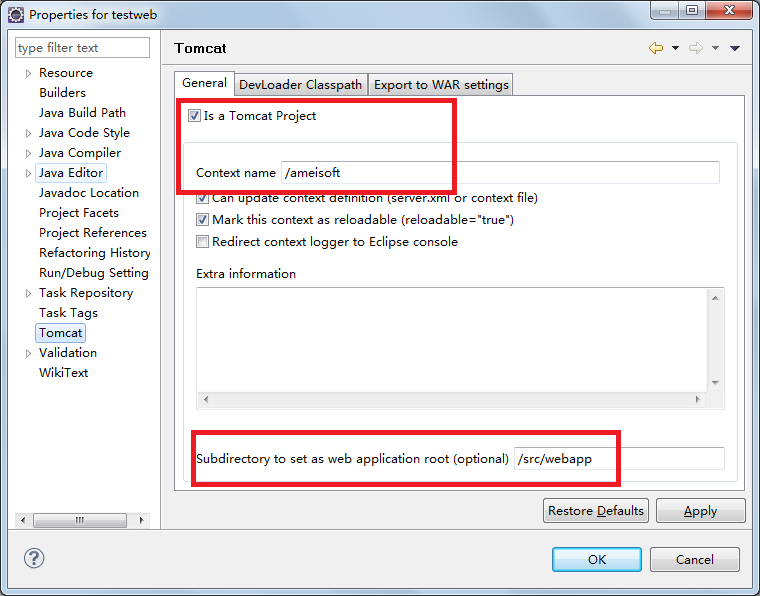Enable Redirect context logger to Eclipse console
Screen dimensions: 760x596
click(203, 242)
